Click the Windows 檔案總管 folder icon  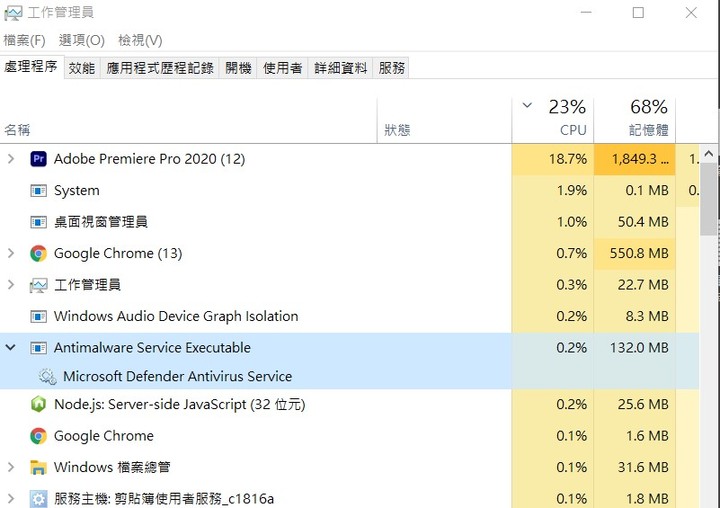[39, 467]
